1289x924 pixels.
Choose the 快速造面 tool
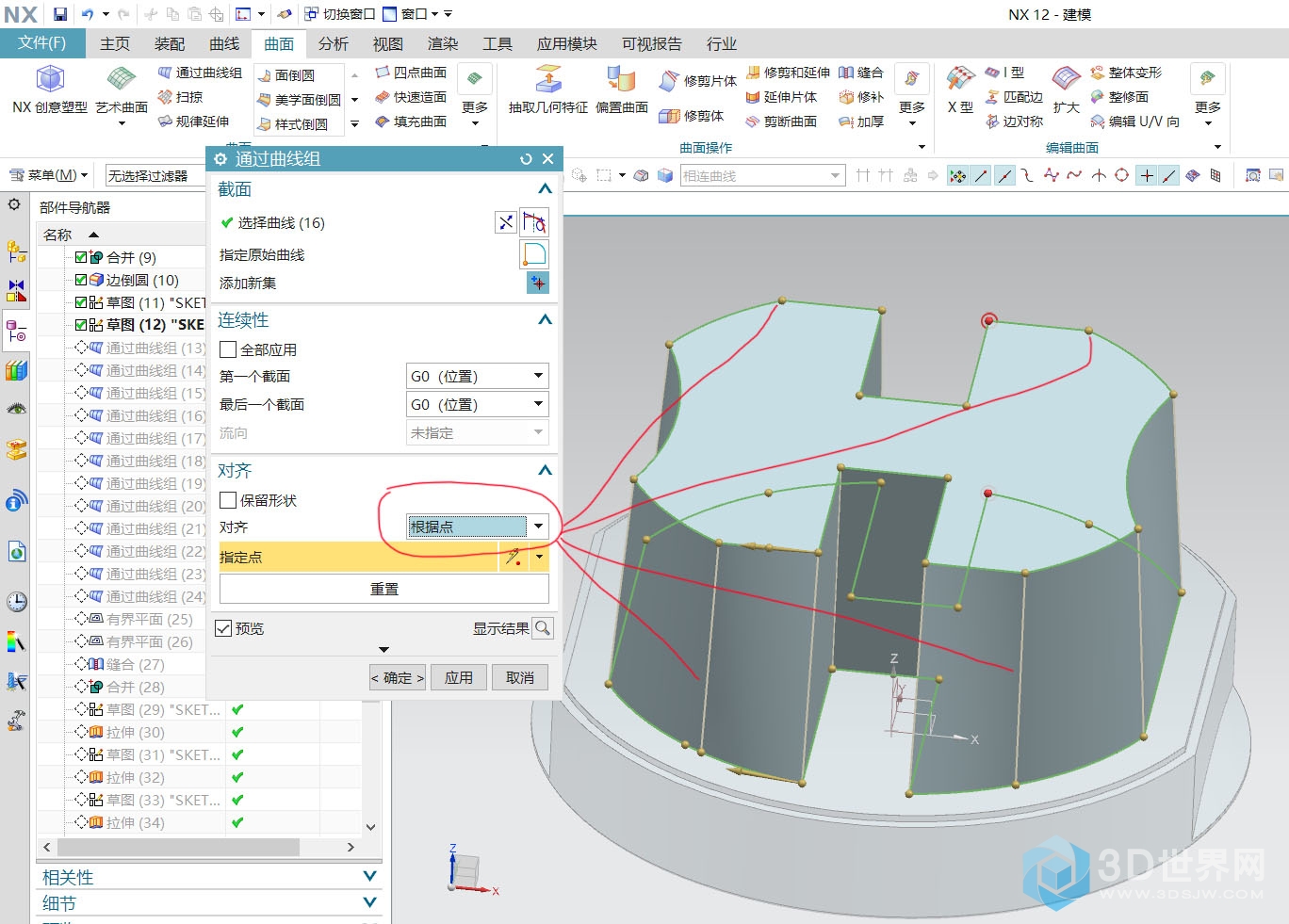coord(411,97)
